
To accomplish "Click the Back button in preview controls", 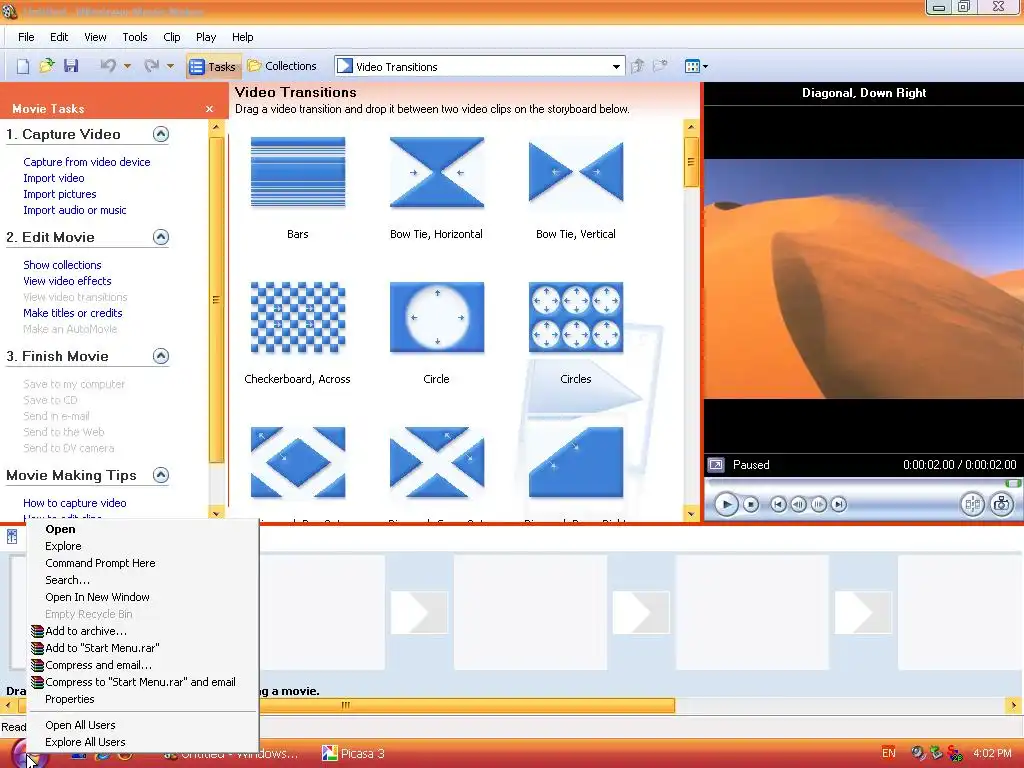I will pos(778,504).
